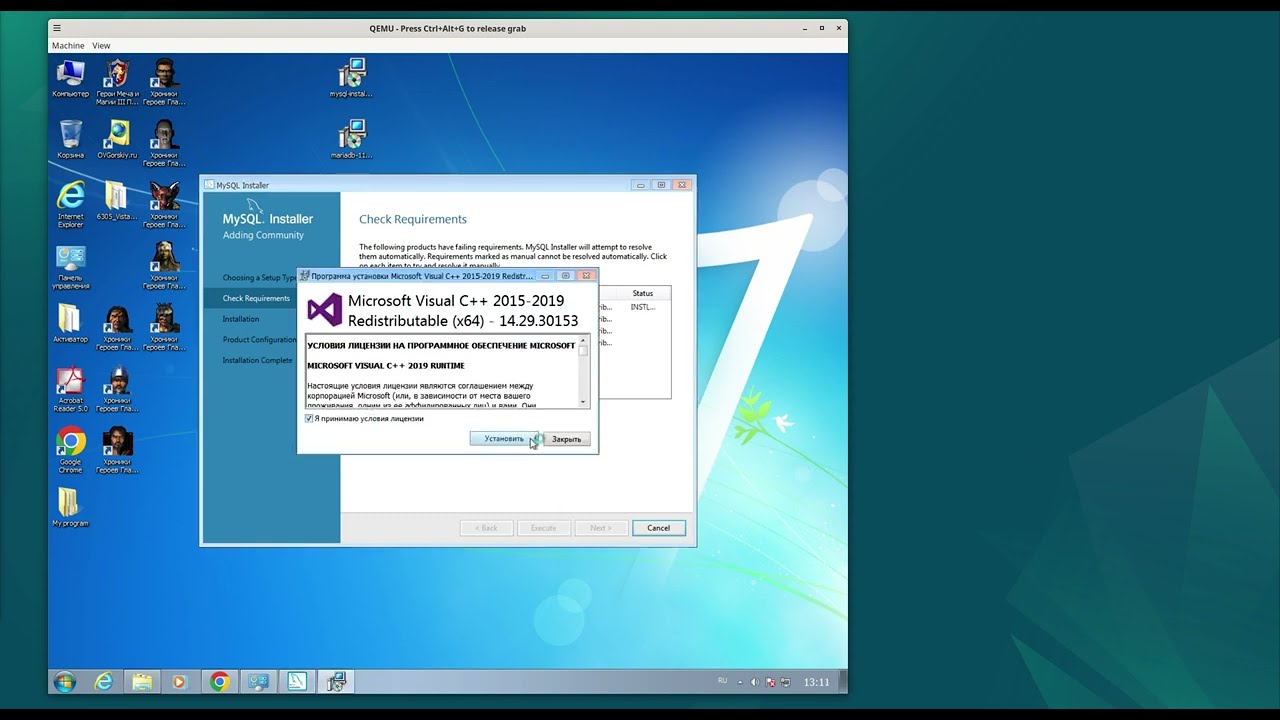1280x720 pixels.
Task: Select the mysql-instal... setup file icon
Action: pyautogui.click(x=351, y=79)
